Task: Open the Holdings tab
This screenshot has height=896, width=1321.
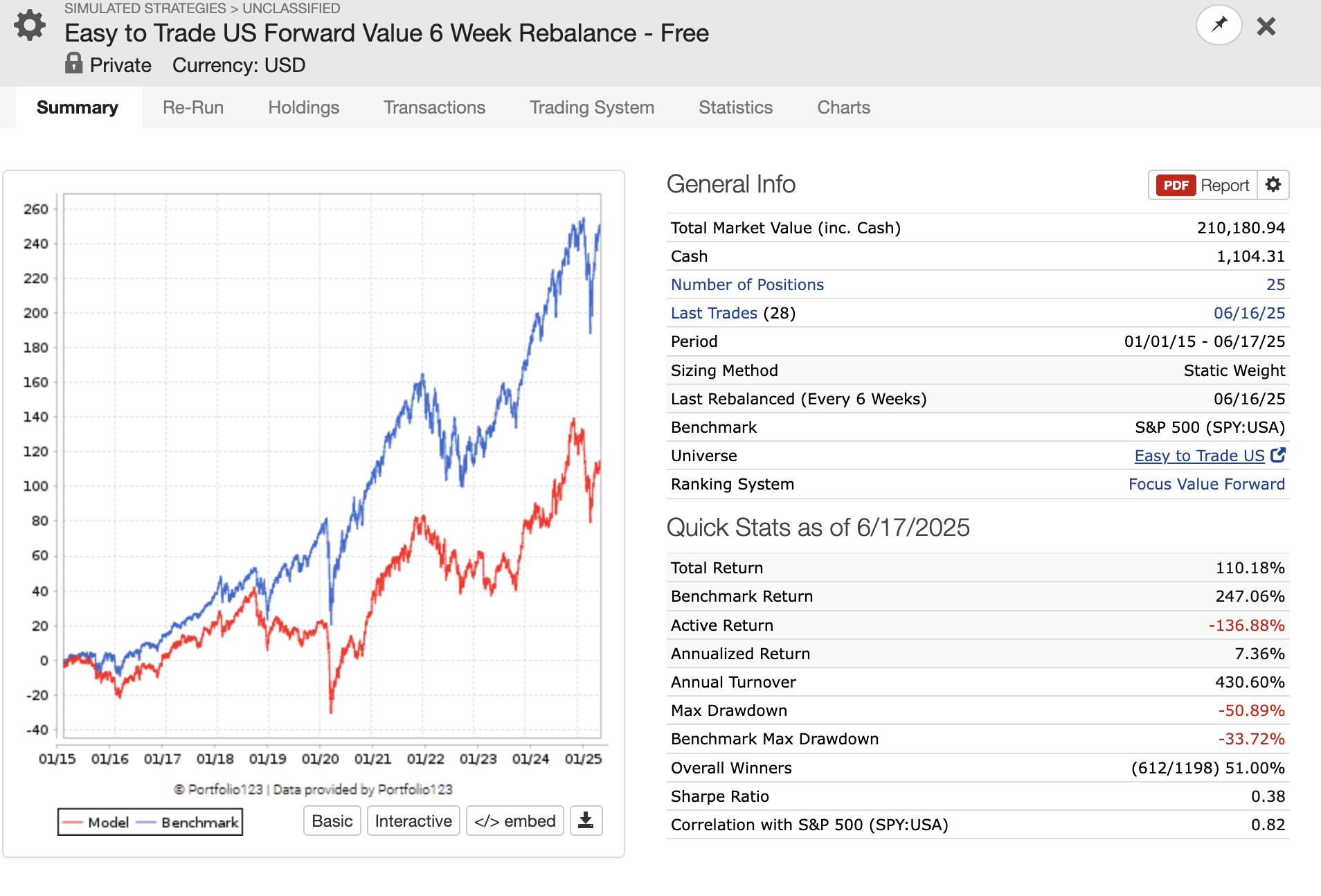Action: coord(304,107)
